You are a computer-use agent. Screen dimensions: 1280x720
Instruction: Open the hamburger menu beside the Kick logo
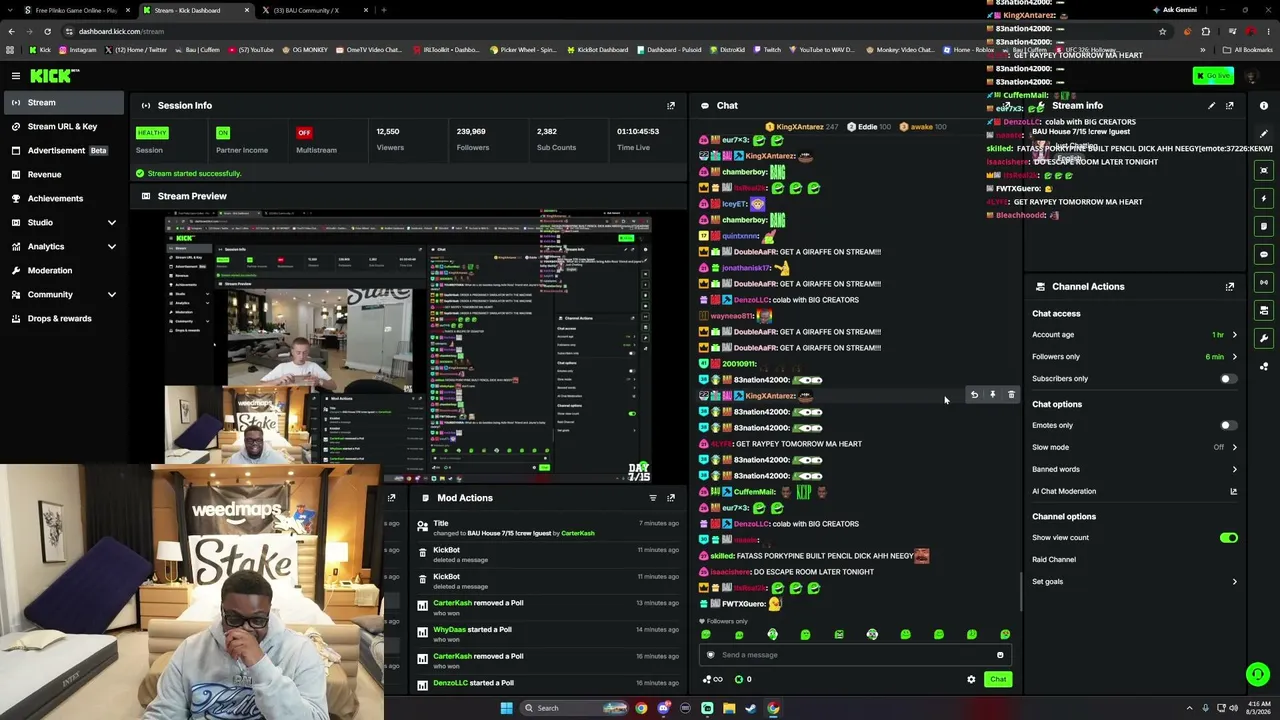pyautogui.click(x=16, y=75)
